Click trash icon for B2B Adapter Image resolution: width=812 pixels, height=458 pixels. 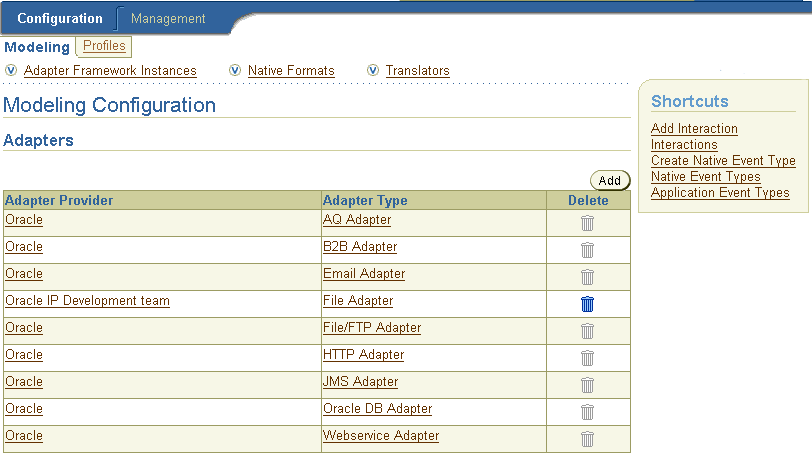click(x=587, y=250)
